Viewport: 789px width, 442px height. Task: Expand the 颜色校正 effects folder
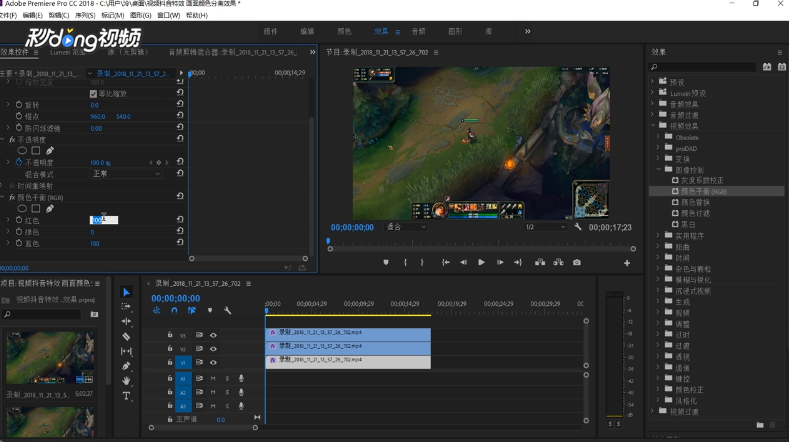[658, 389]
